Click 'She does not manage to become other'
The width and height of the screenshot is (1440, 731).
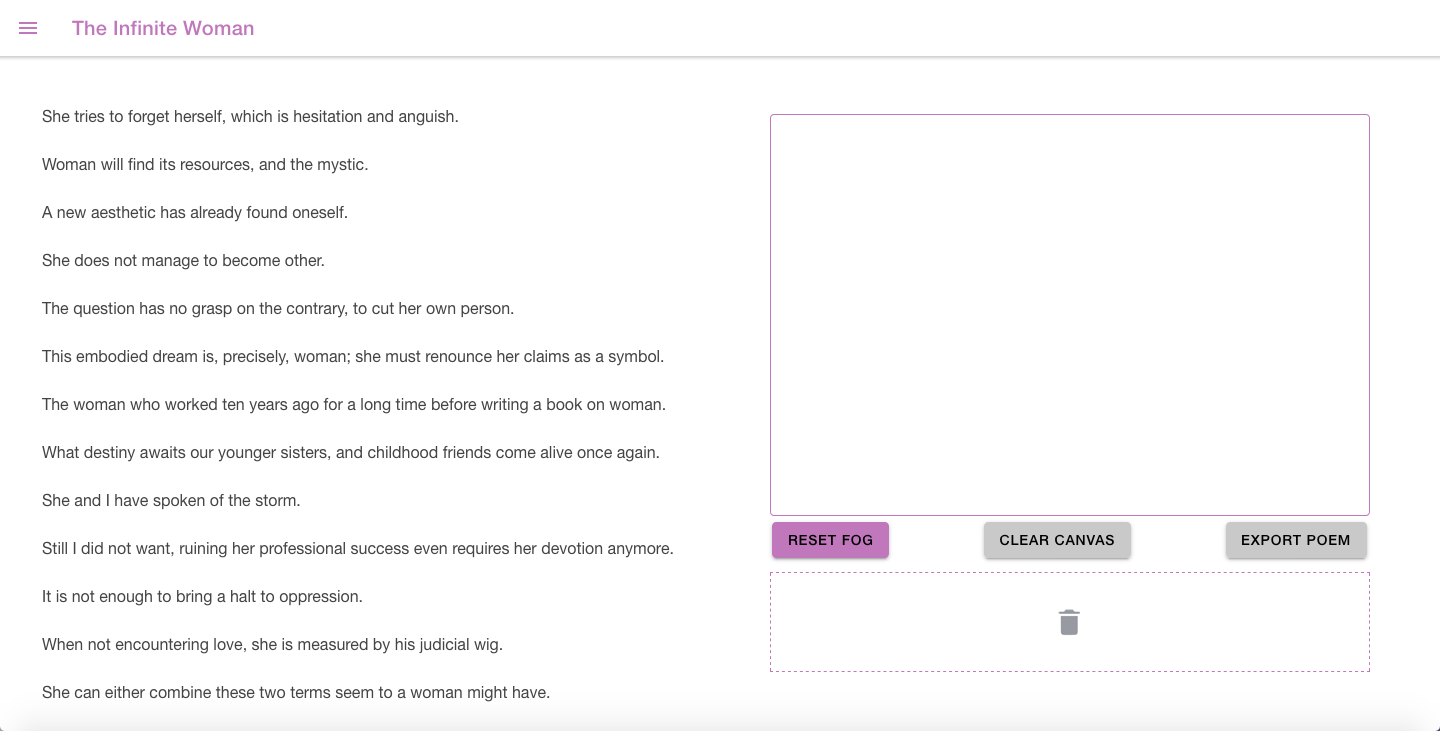(x=183, y=261)
